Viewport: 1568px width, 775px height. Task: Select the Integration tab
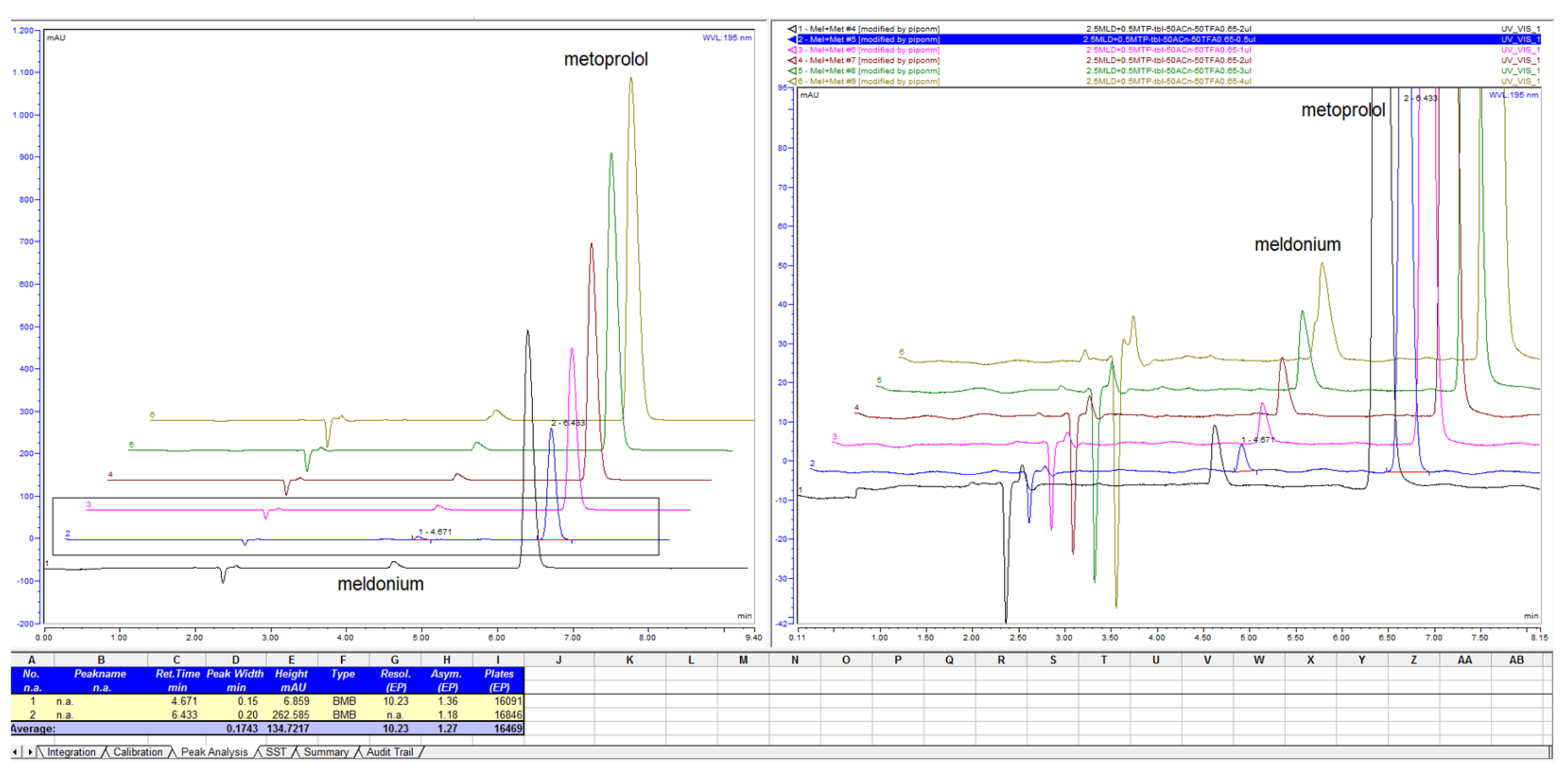pos(72,752)
